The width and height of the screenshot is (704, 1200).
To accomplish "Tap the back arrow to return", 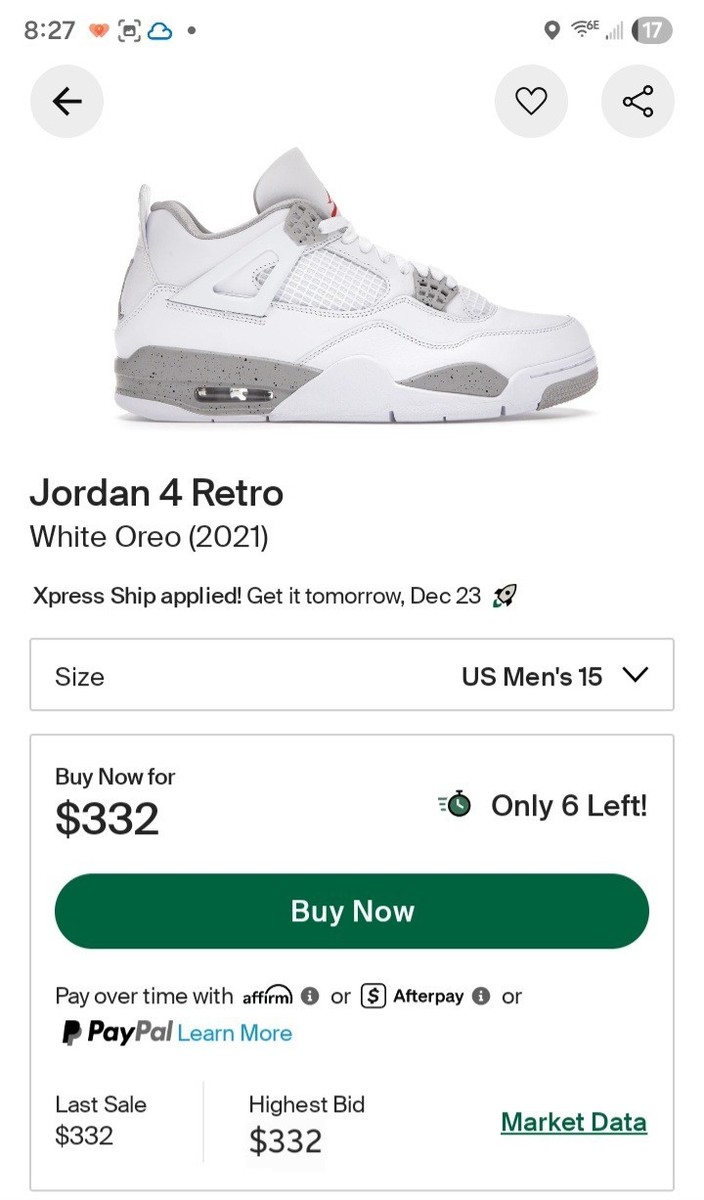I will (66, 101).
